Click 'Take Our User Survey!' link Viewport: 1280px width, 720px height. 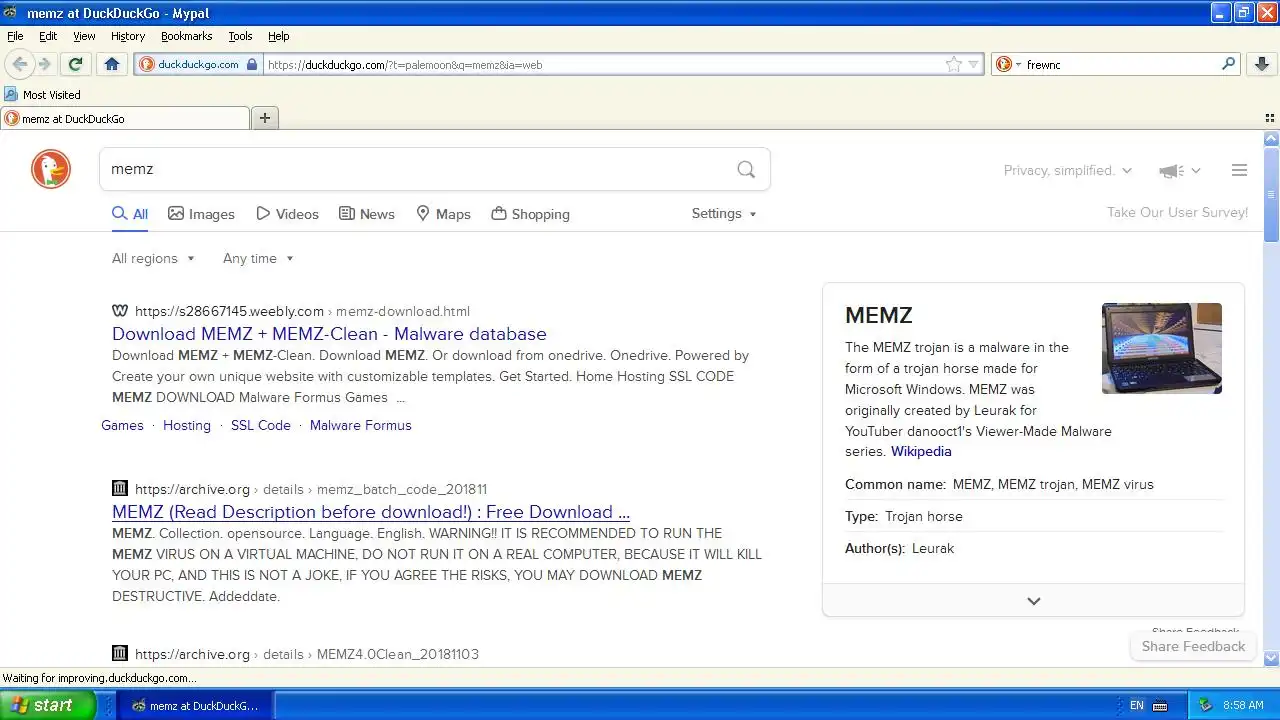[1177, 213]
